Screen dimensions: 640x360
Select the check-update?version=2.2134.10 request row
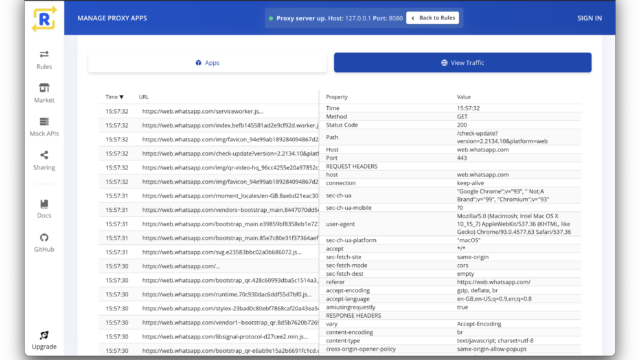point(209,153)
